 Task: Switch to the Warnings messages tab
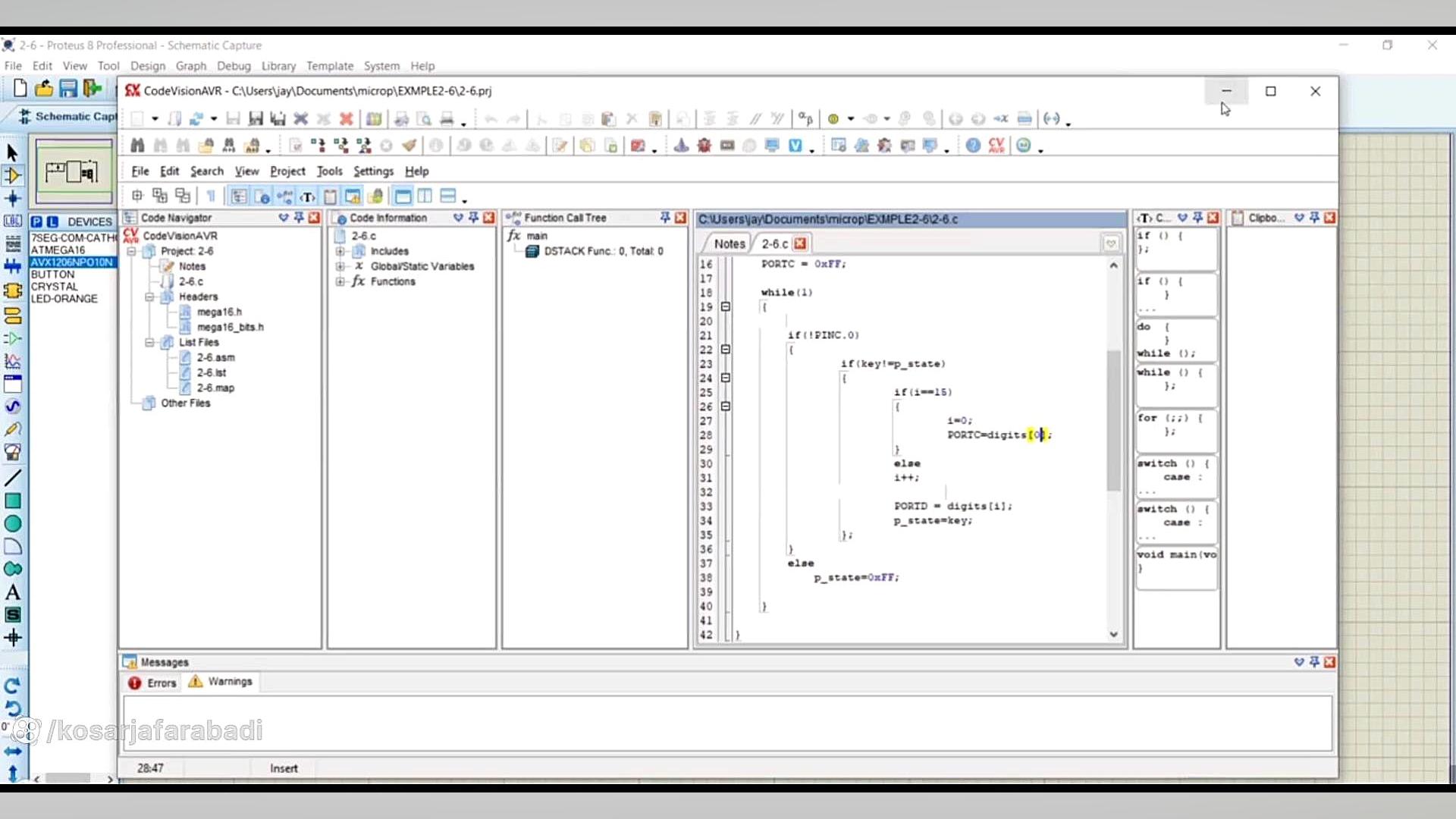coord(221,682)
